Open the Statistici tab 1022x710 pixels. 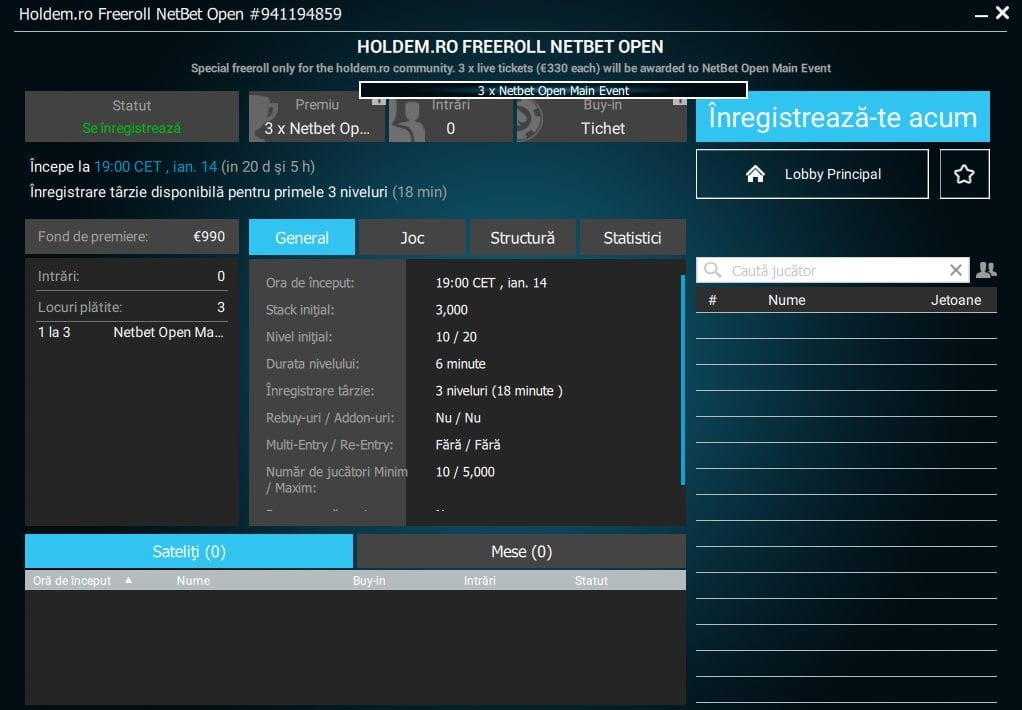point(632,237)
